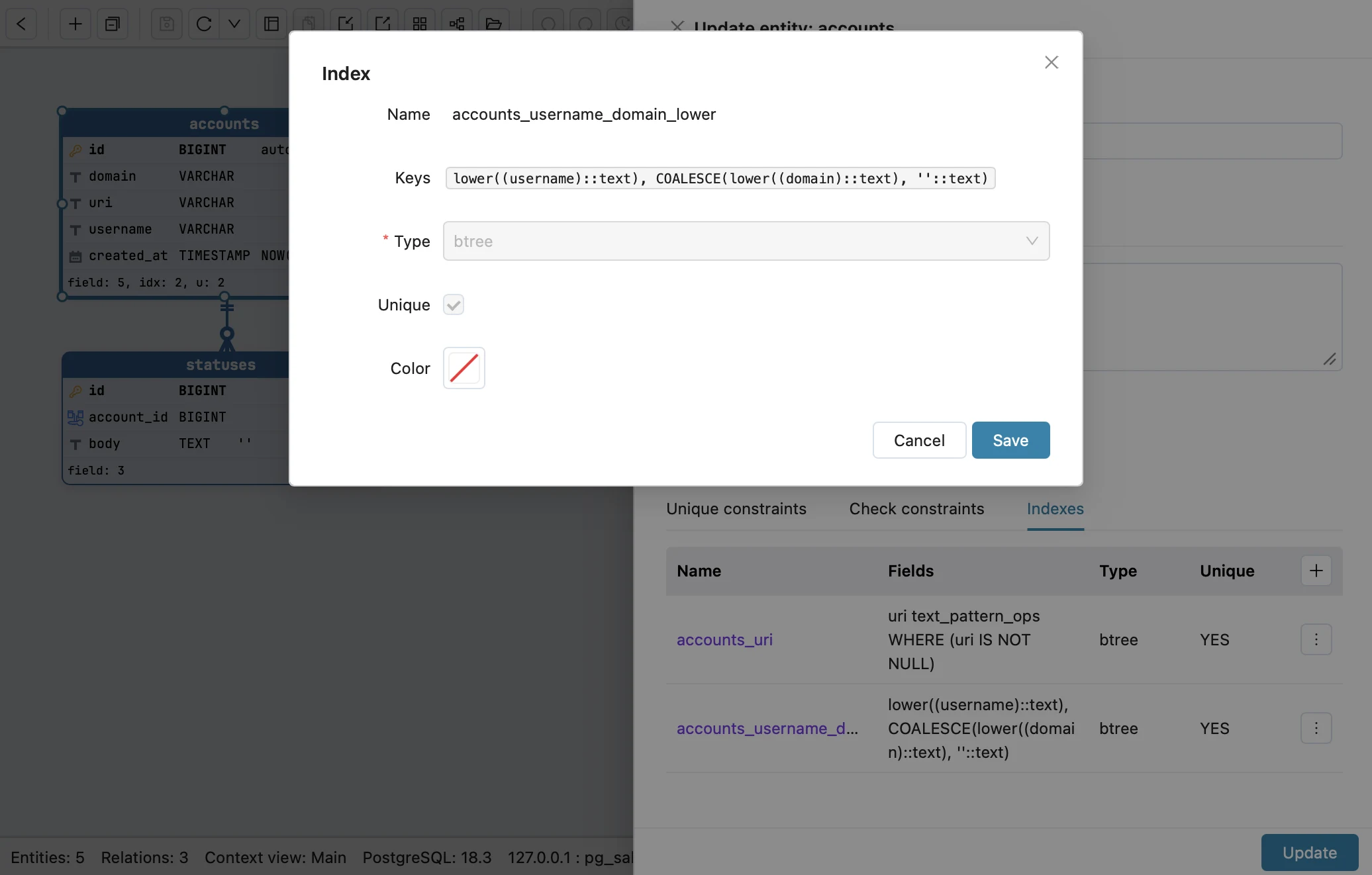
Task: Open the index Type dropdown showing btree
Action: tap(746, 241)
